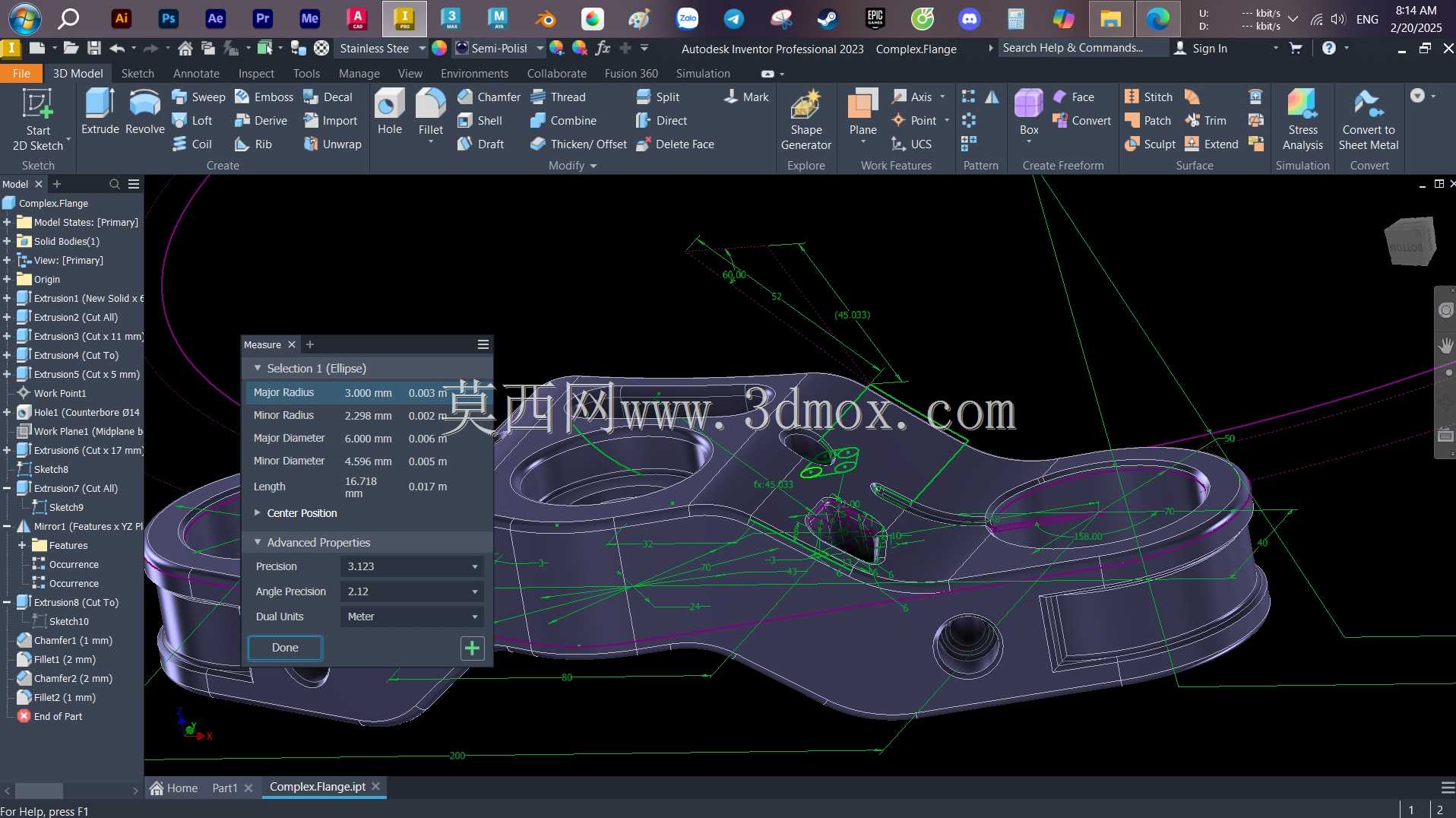The height and width of the screenshot is (818, 1456).
Task: Expand the Extrusion1 tree node
Action: pyautogui.click(x=7, y=298)
